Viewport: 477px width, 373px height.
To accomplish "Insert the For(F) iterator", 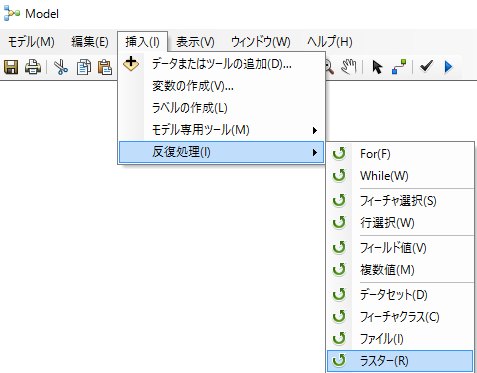I will (x=400, y=154).
